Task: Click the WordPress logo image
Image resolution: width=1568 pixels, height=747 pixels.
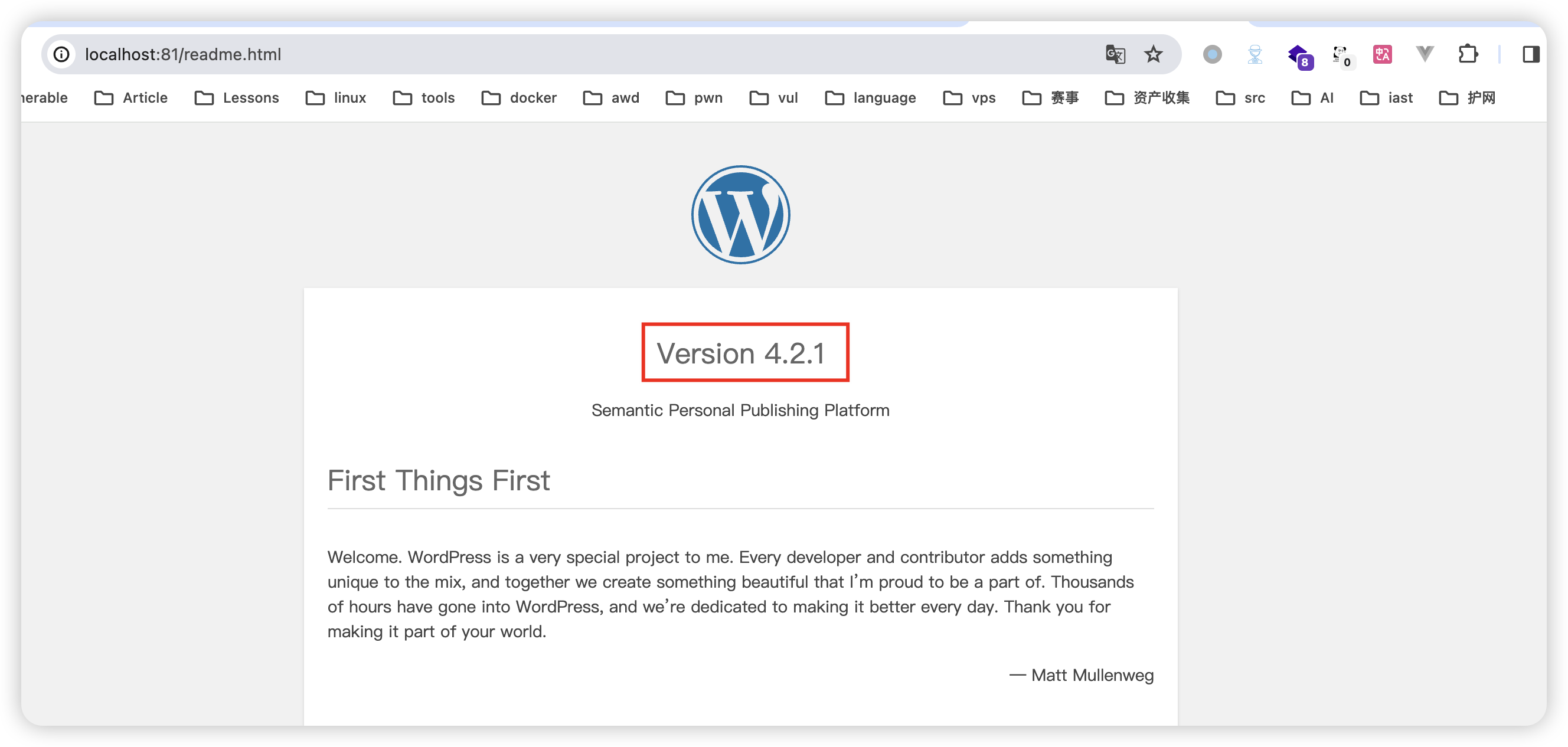Action: 740,214
